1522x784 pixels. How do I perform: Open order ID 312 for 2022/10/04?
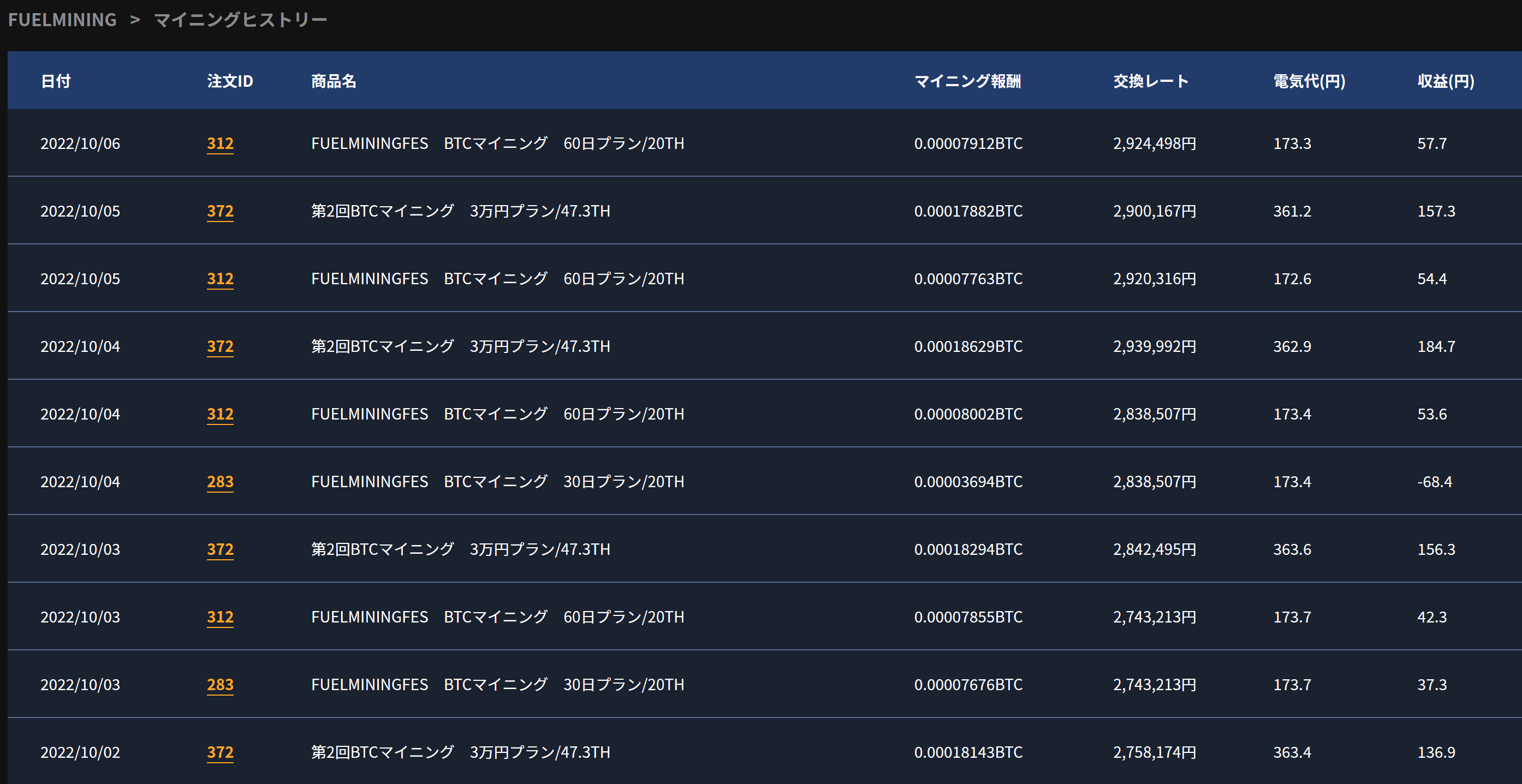pyautogui.click(x=220, y=414)
